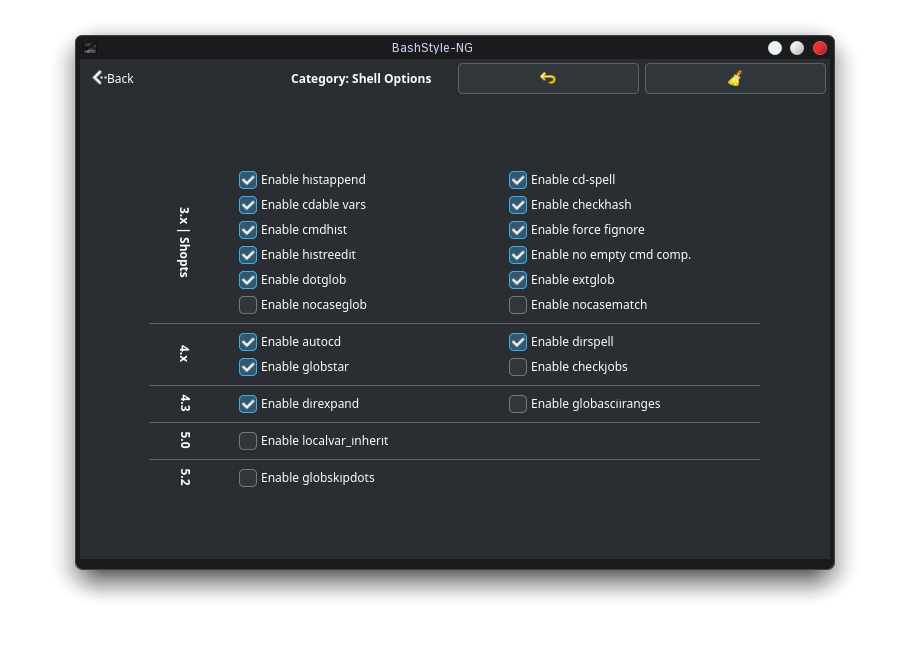
Task: Check Enable checkjobs option
Action: click(518, 367)
